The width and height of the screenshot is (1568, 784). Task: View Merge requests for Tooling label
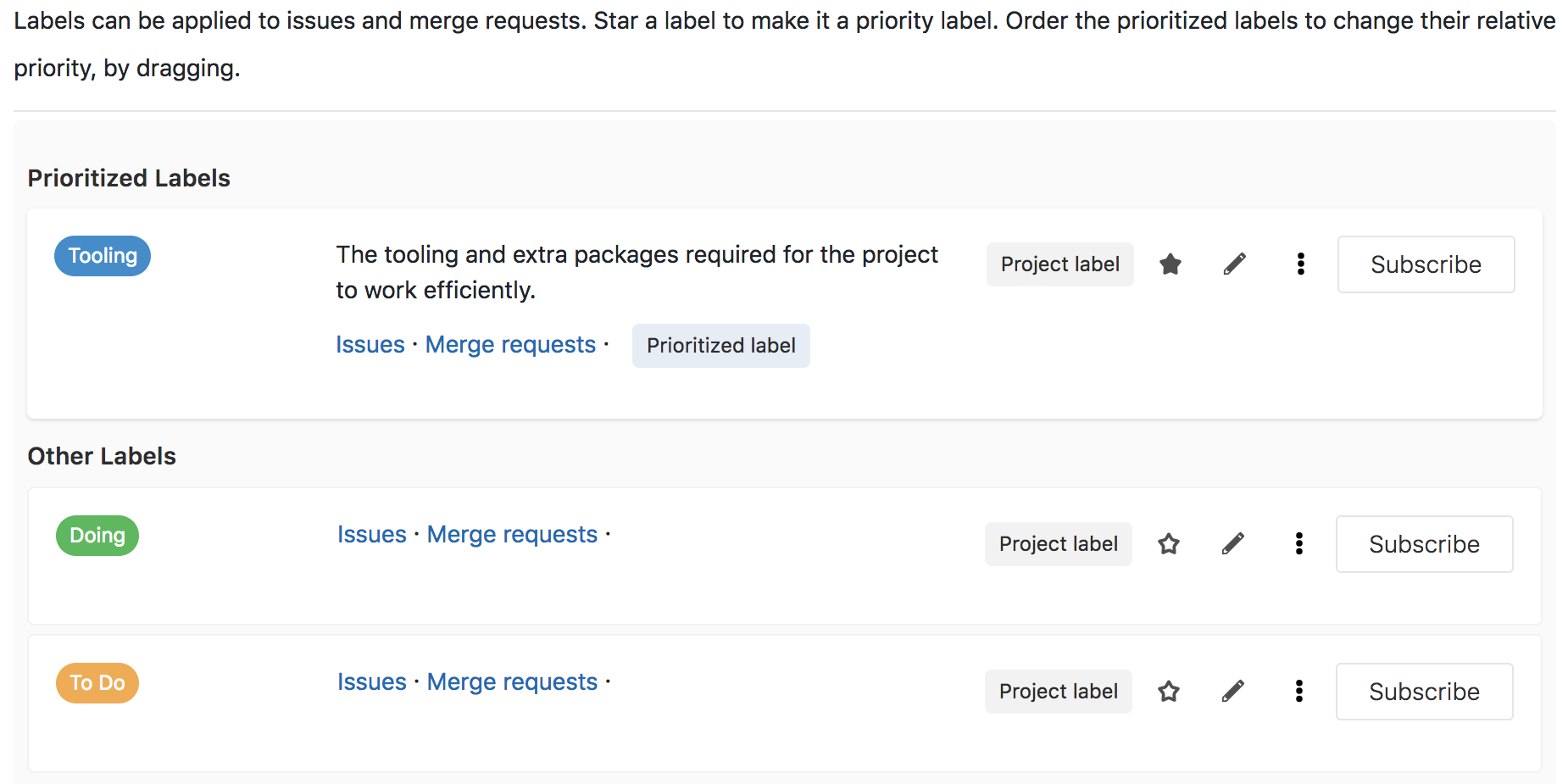point(510,345)
